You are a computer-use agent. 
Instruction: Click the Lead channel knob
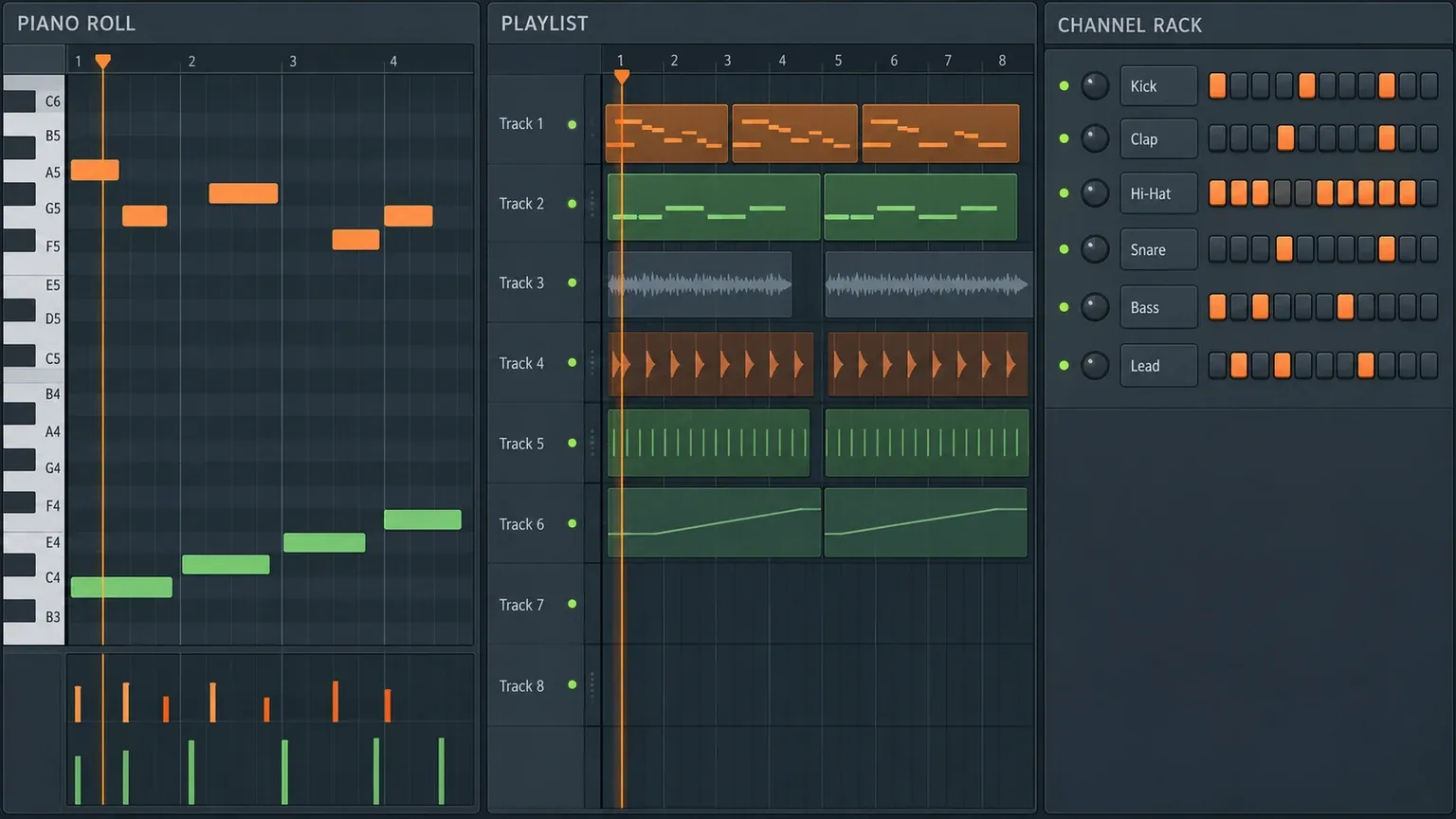pos(1095,365)
